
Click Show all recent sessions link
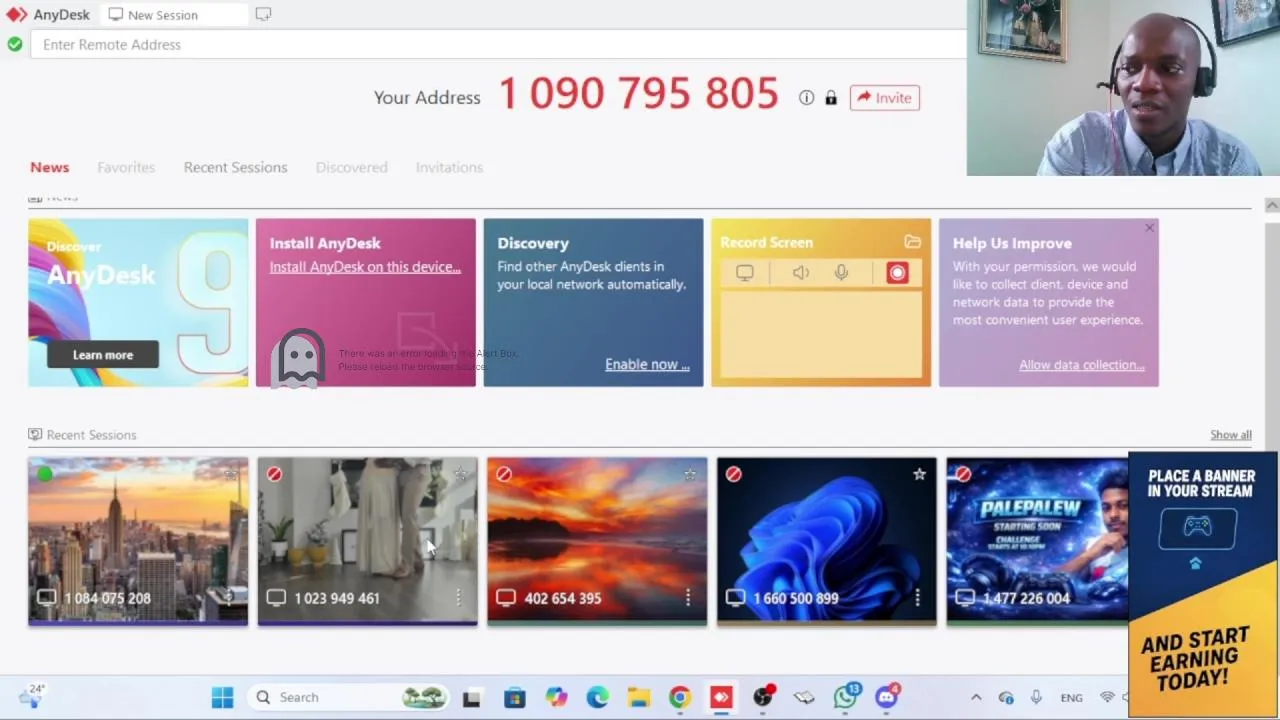1231,435
